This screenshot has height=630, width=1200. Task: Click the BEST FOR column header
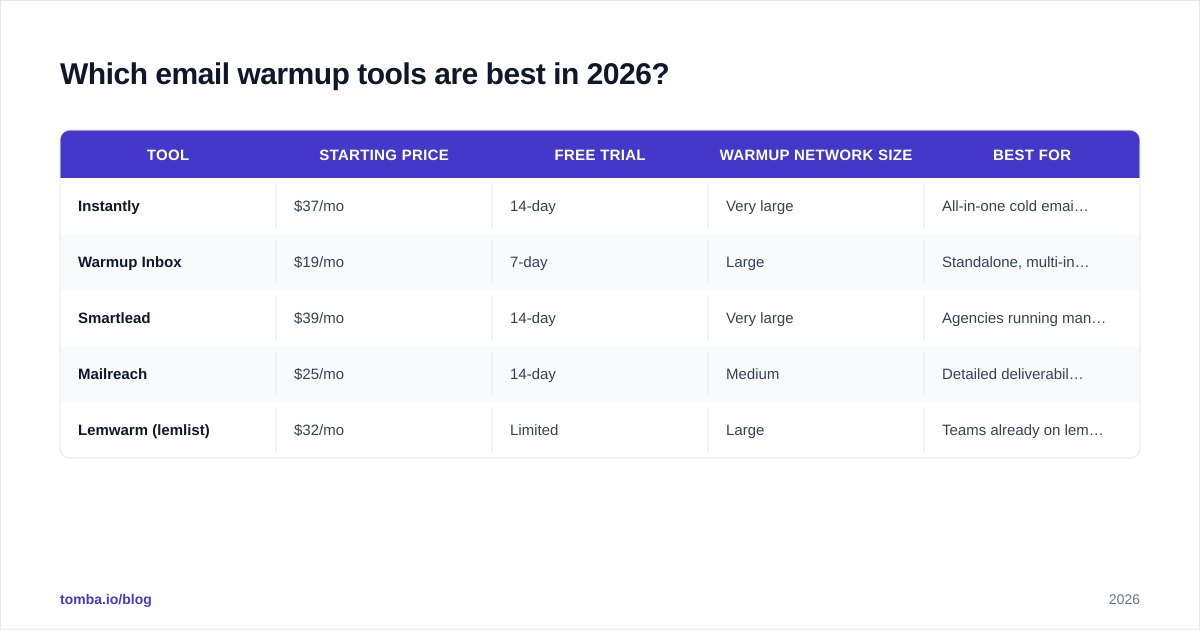pyautogui.click(x=1032, y=155)
